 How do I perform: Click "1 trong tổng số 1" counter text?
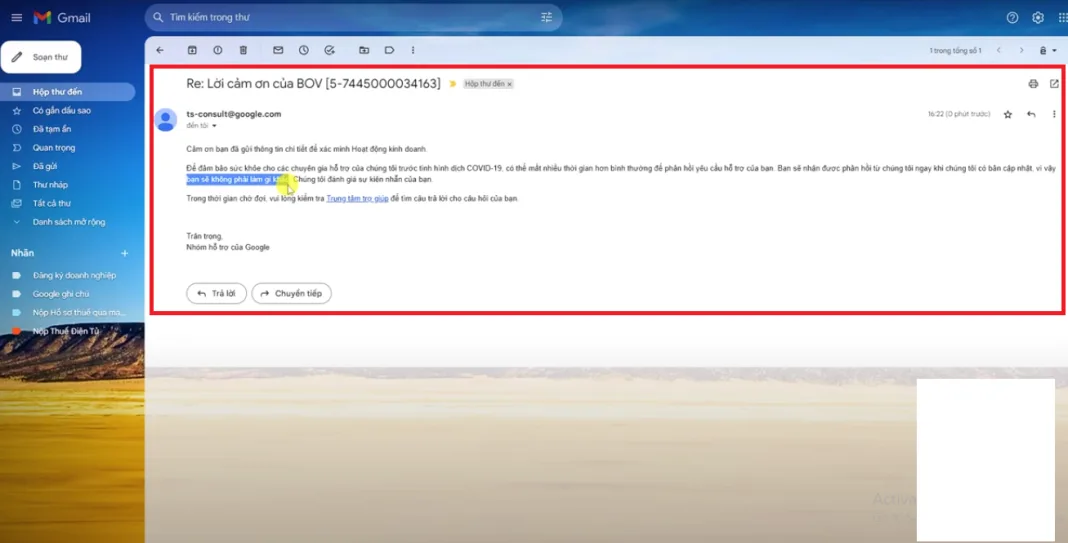click(955, 50)
